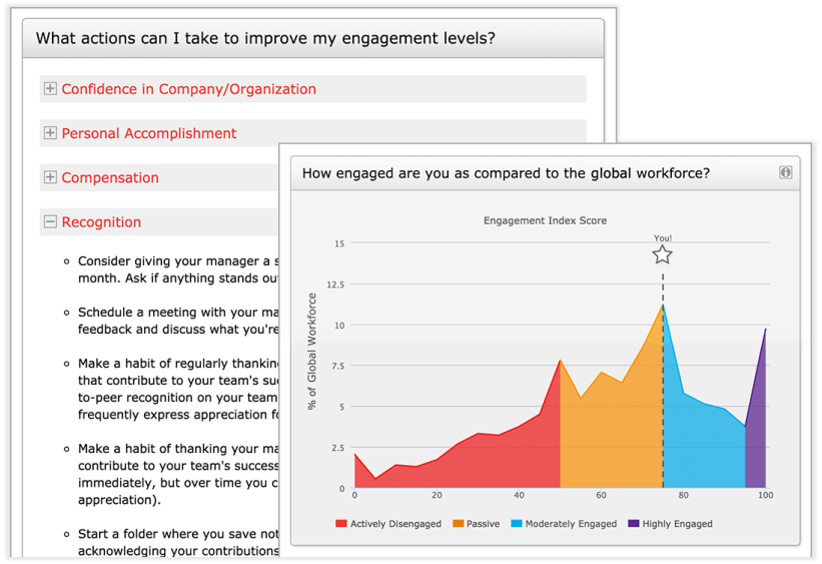
Task: Expand the Confidence in Company/Organization plus icon
Action: click(50, 89)
